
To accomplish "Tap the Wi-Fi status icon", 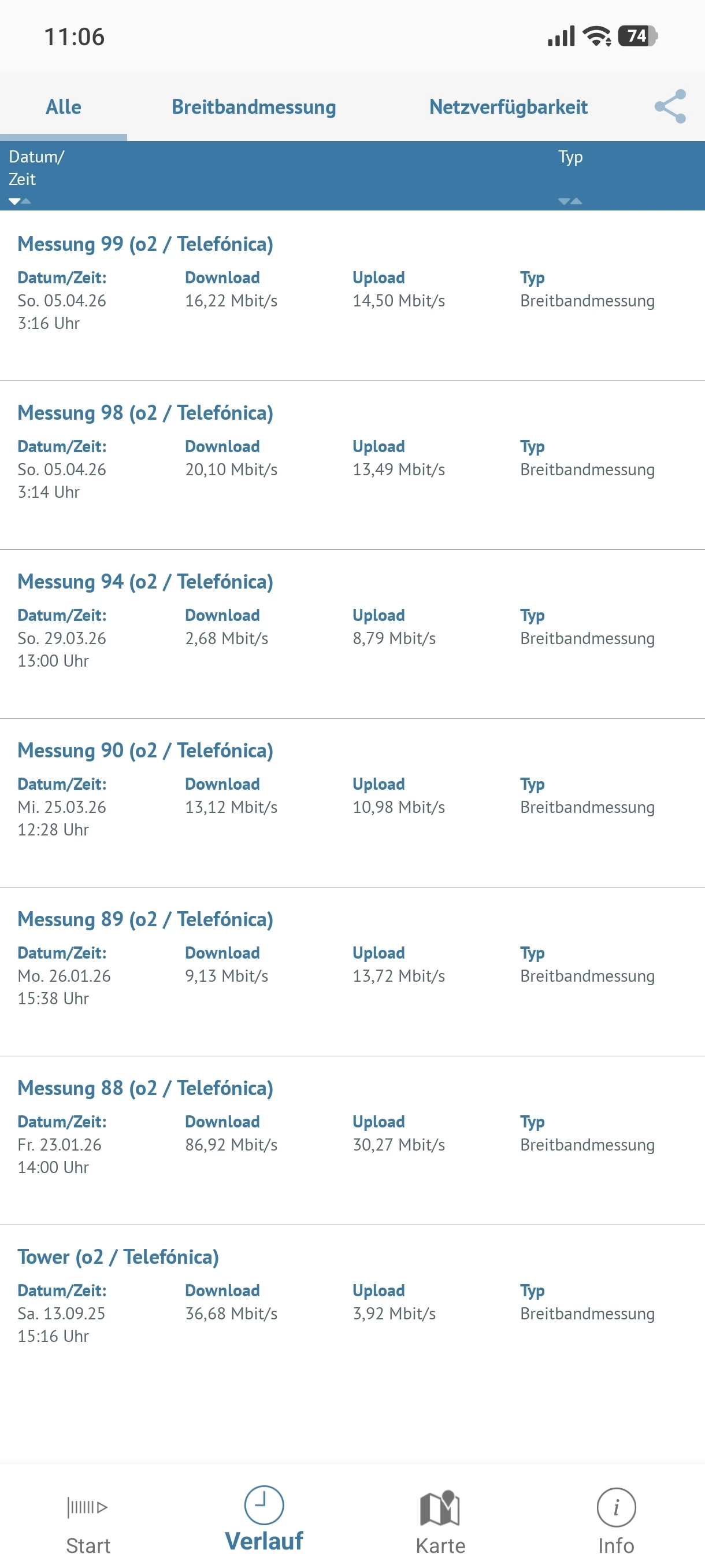I will click(597, 36).
